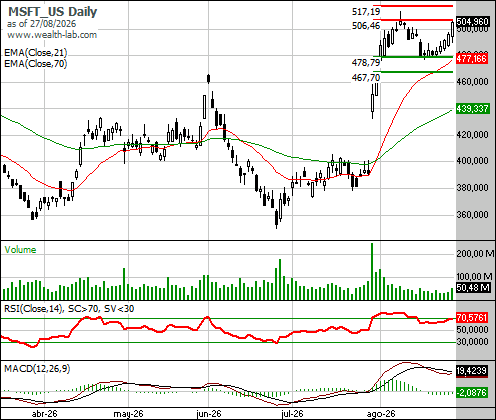
Task: Click the 30,0000 RSI axis label
Action: coord(472,342)
